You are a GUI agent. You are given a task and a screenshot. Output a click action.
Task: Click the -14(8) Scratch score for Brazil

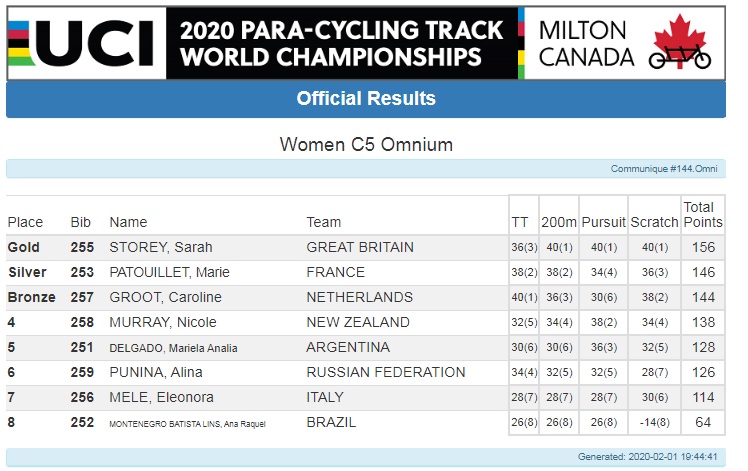pos(654,423)
